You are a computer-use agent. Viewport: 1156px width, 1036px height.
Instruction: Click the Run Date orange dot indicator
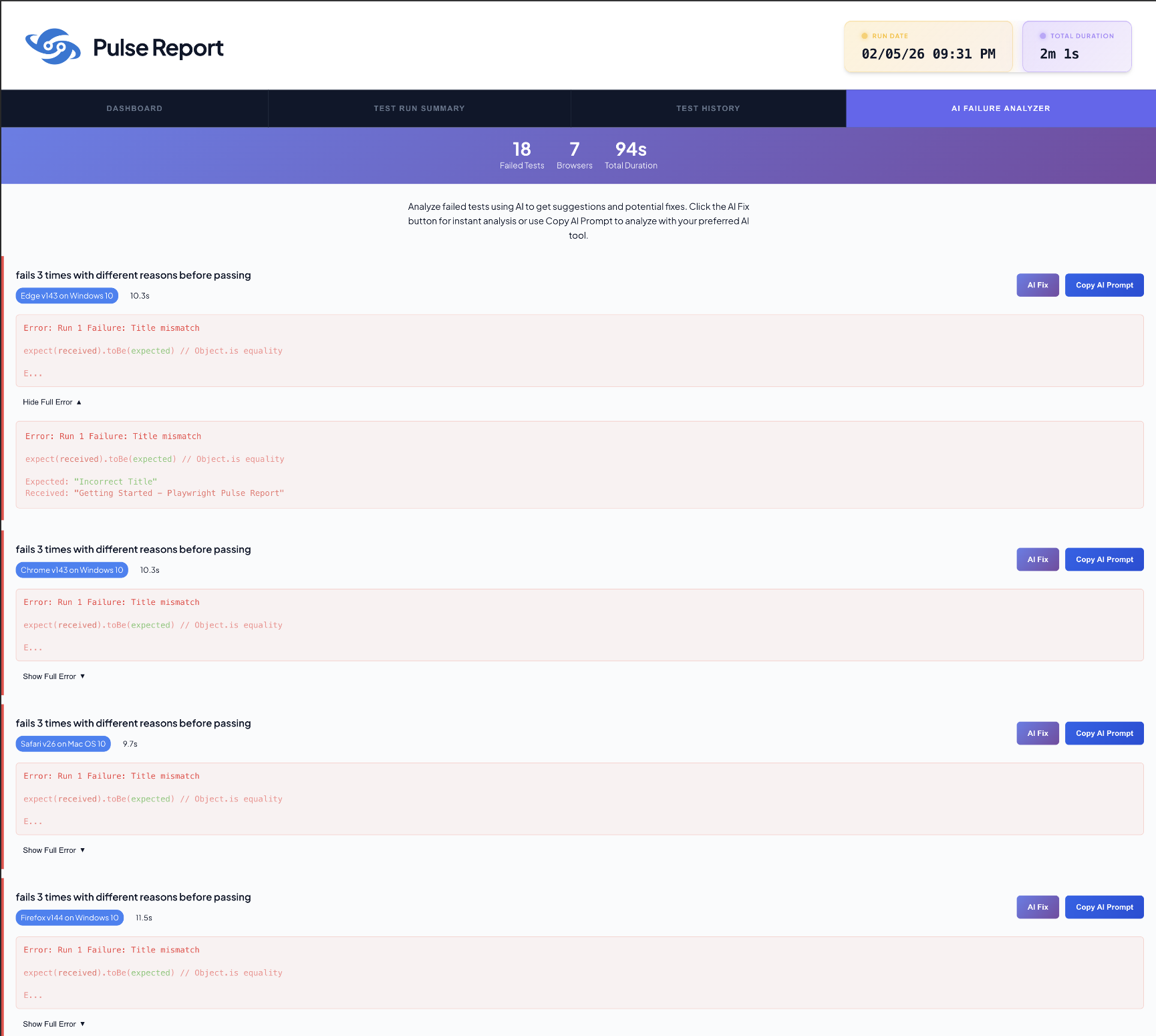(x=865, y=36)
